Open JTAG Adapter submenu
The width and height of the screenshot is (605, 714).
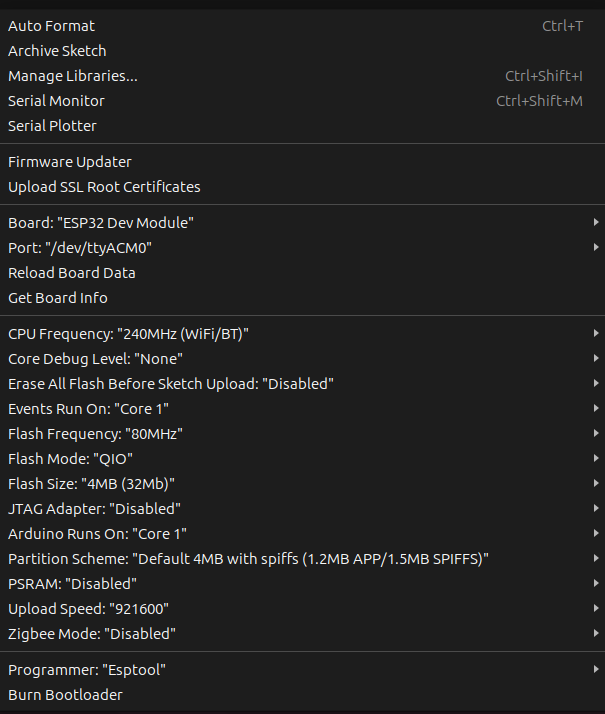302,509
